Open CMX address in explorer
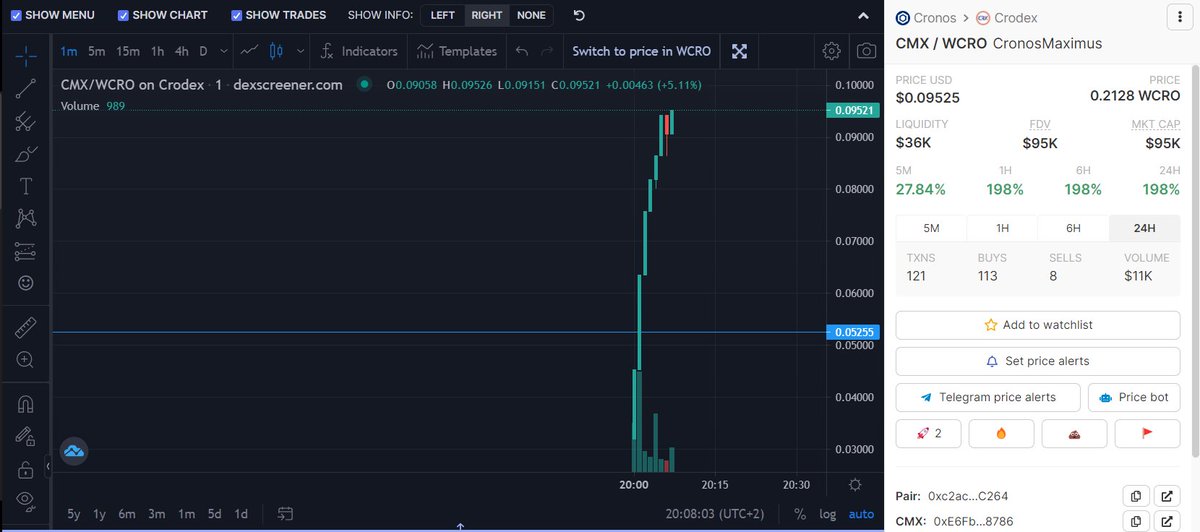 pos(1167,521)
